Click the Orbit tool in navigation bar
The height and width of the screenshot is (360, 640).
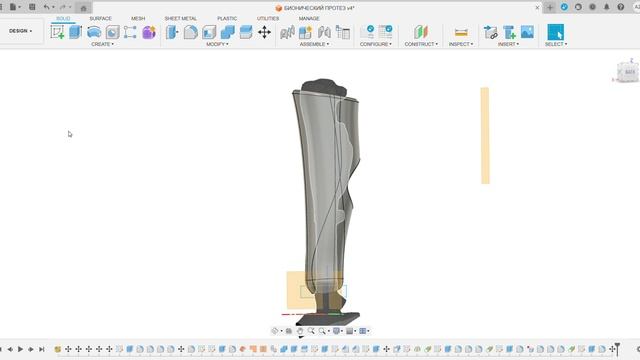[x=275, y=331]
